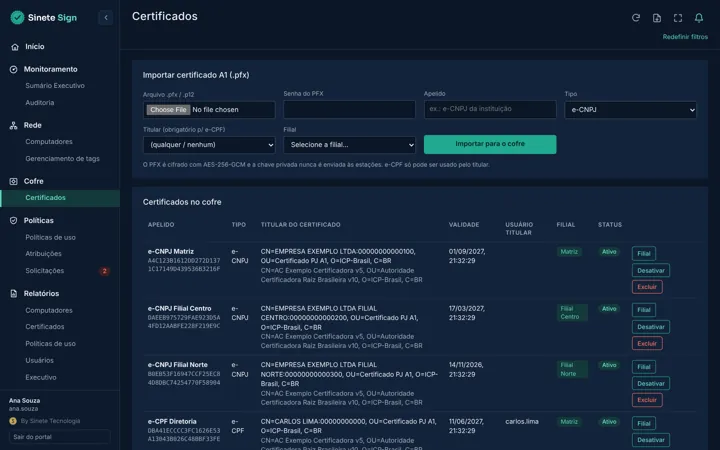
Task: Open Solicitações in the sidebar
Action: pyautogui.click(x=45, y=270)
